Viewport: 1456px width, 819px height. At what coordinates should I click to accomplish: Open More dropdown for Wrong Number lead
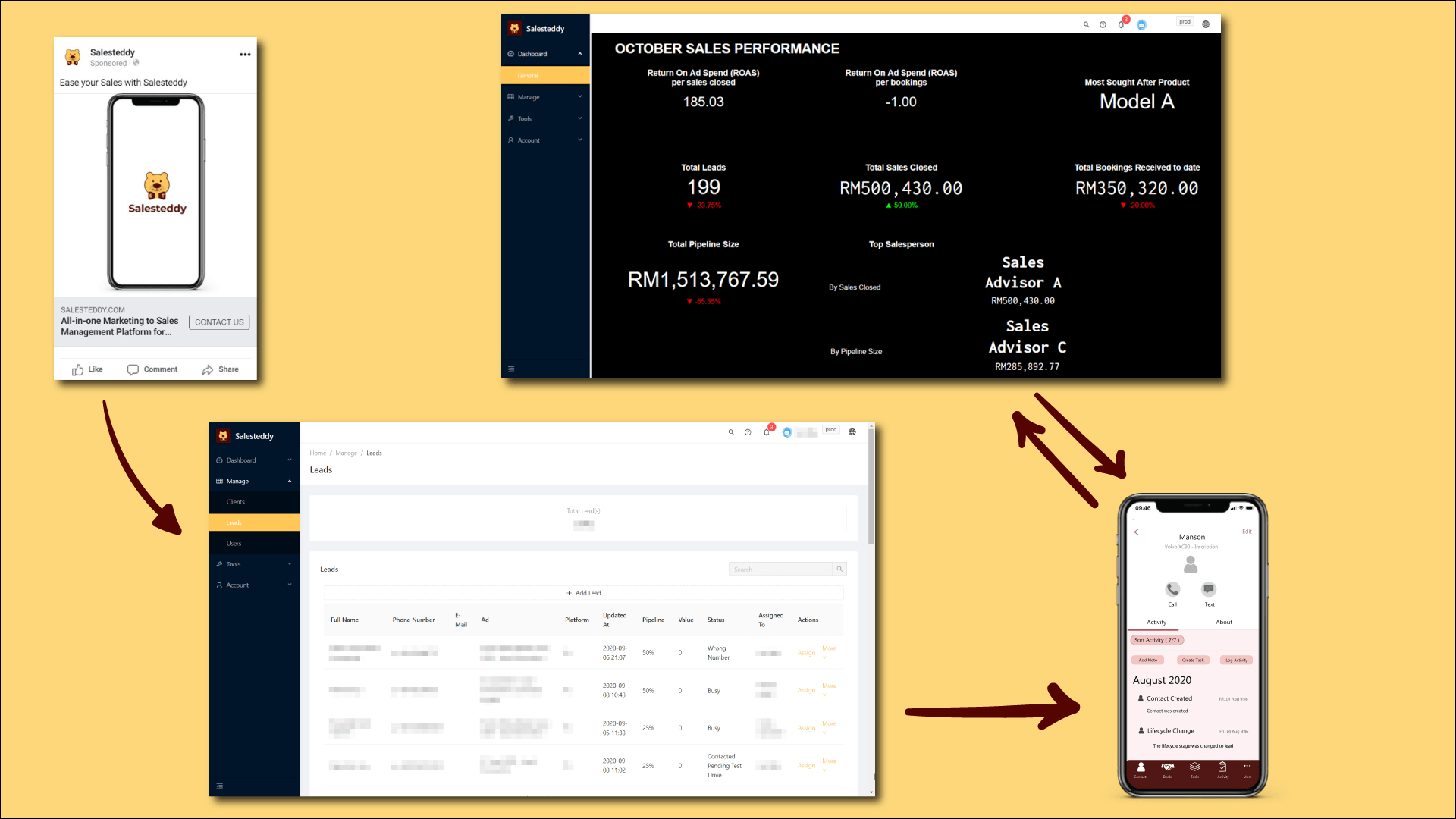[829, 651]
